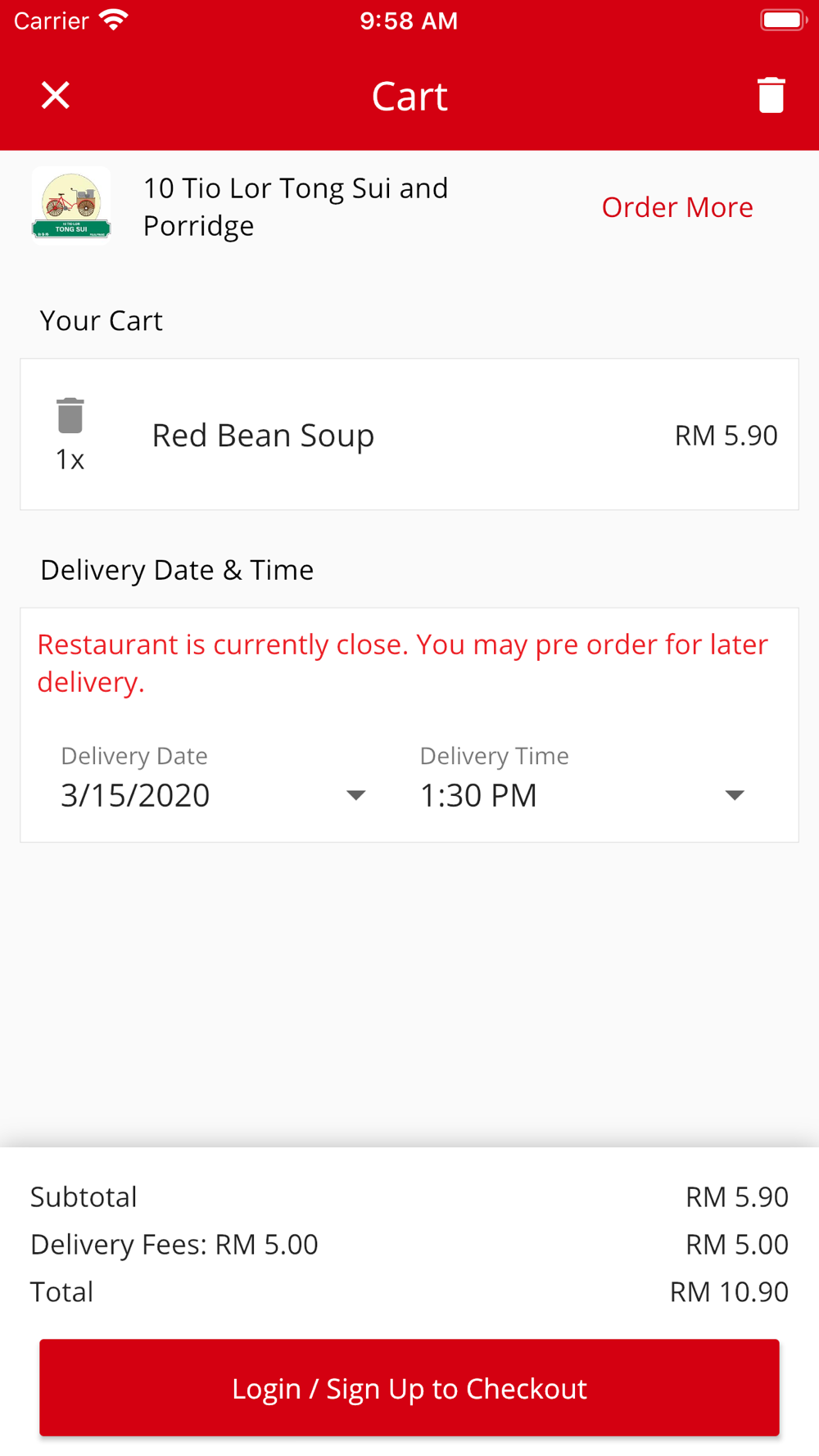Tap the restaurant closed pre-order notice
819x1456 pixels.
tap(402, 662)
